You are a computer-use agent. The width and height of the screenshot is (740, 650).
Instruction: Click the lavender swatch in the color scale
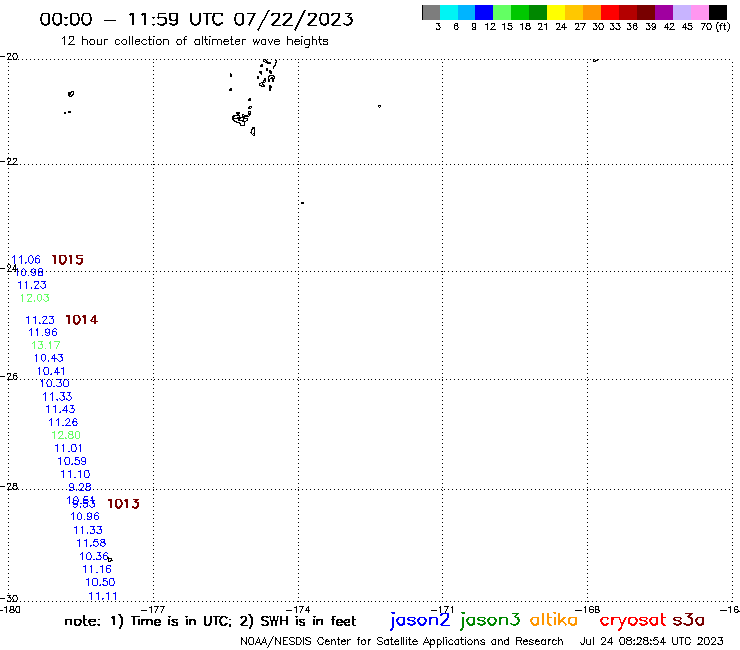coord(681,12)
